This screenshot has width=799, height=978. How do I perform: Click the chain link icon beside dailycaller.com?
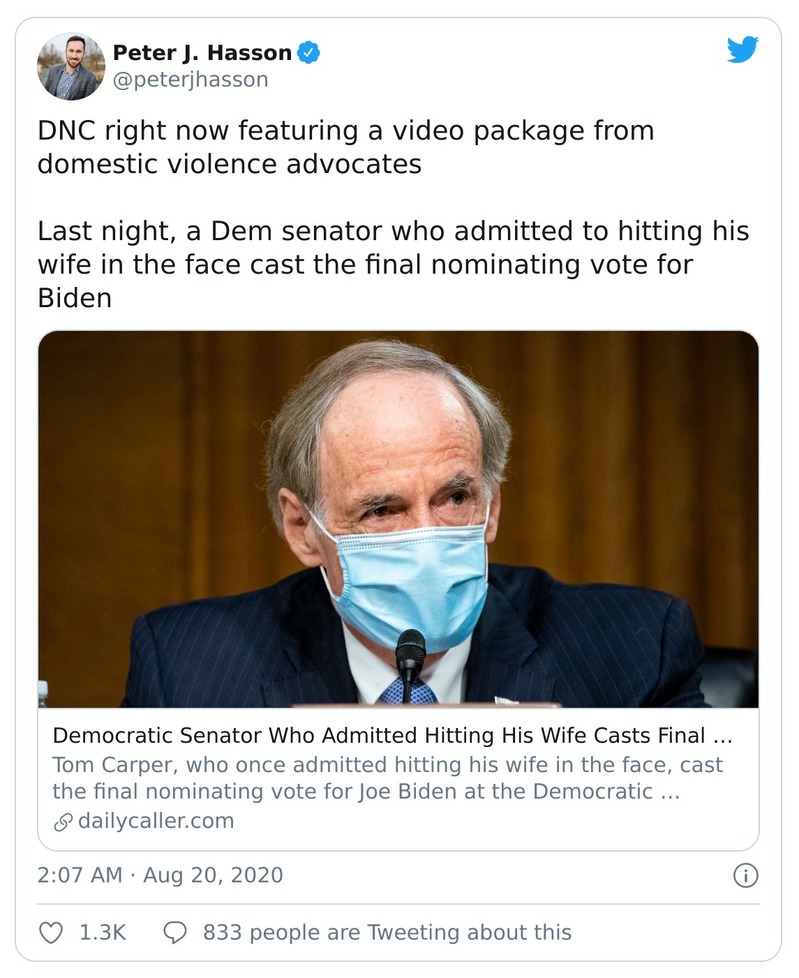click(x=62, y=822)
